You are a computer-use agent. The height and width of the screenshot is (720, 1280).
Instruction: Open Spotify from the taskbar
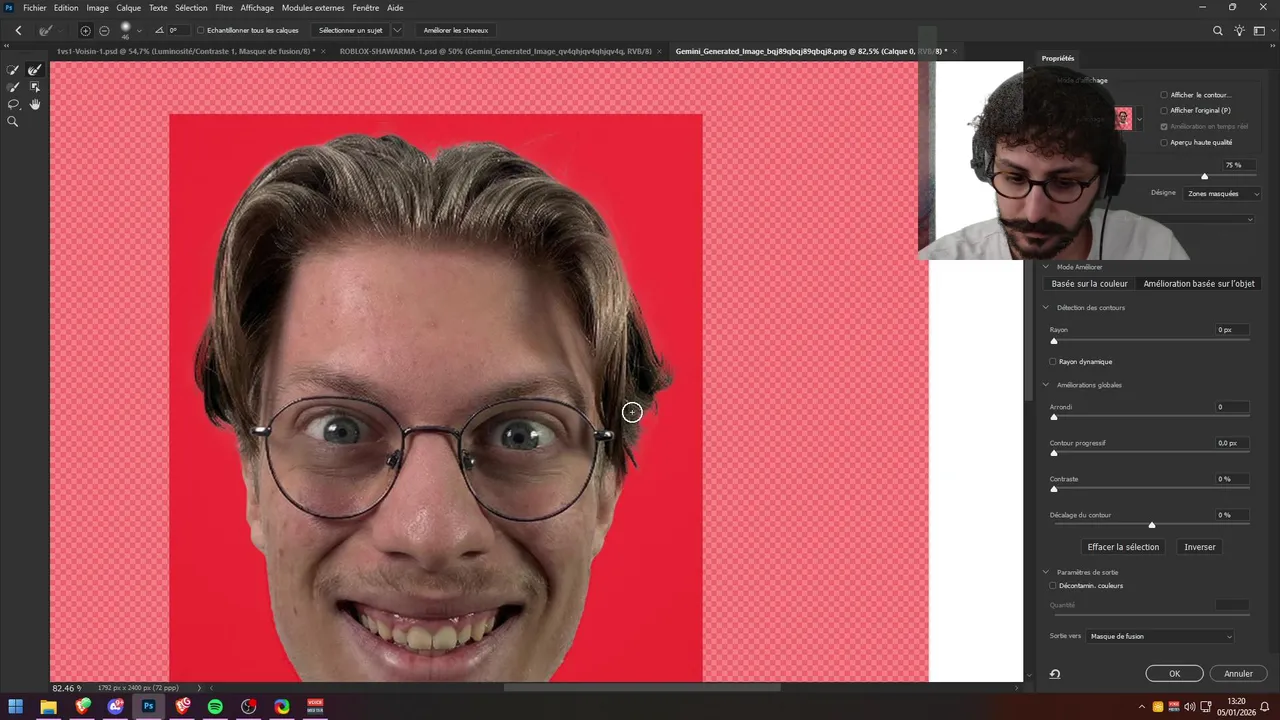[x=215, y=707]
